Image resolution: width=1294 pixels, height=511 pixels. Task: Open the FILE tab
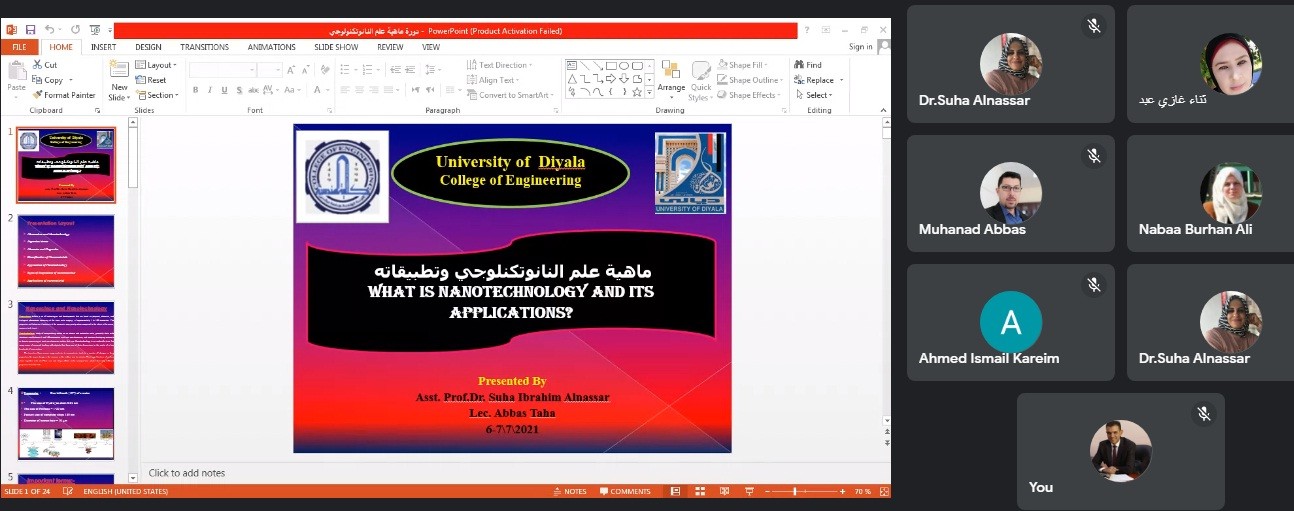pyautogui.click(x=19, y=47)
